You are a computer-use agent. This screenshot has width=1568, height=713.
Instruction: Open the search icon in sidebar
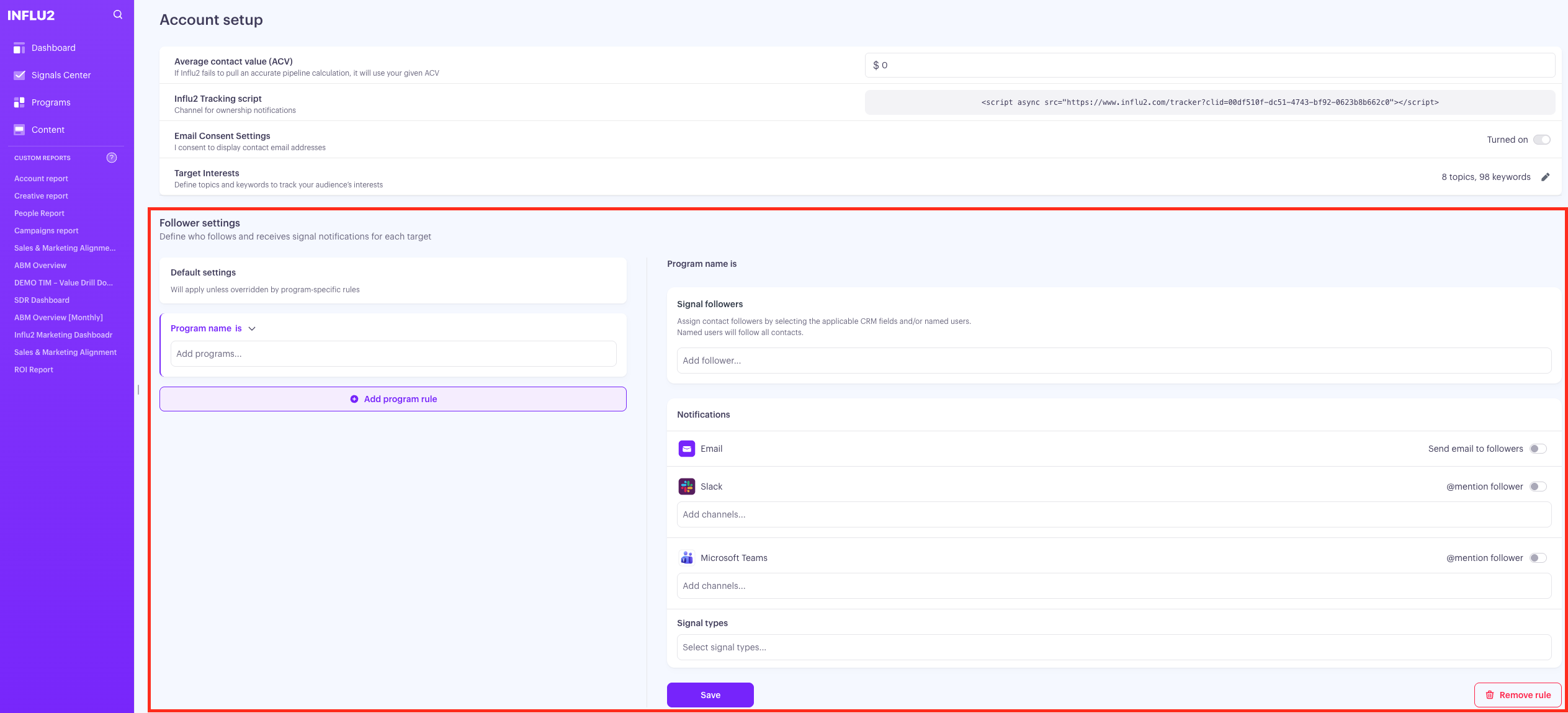click(118, 15)
